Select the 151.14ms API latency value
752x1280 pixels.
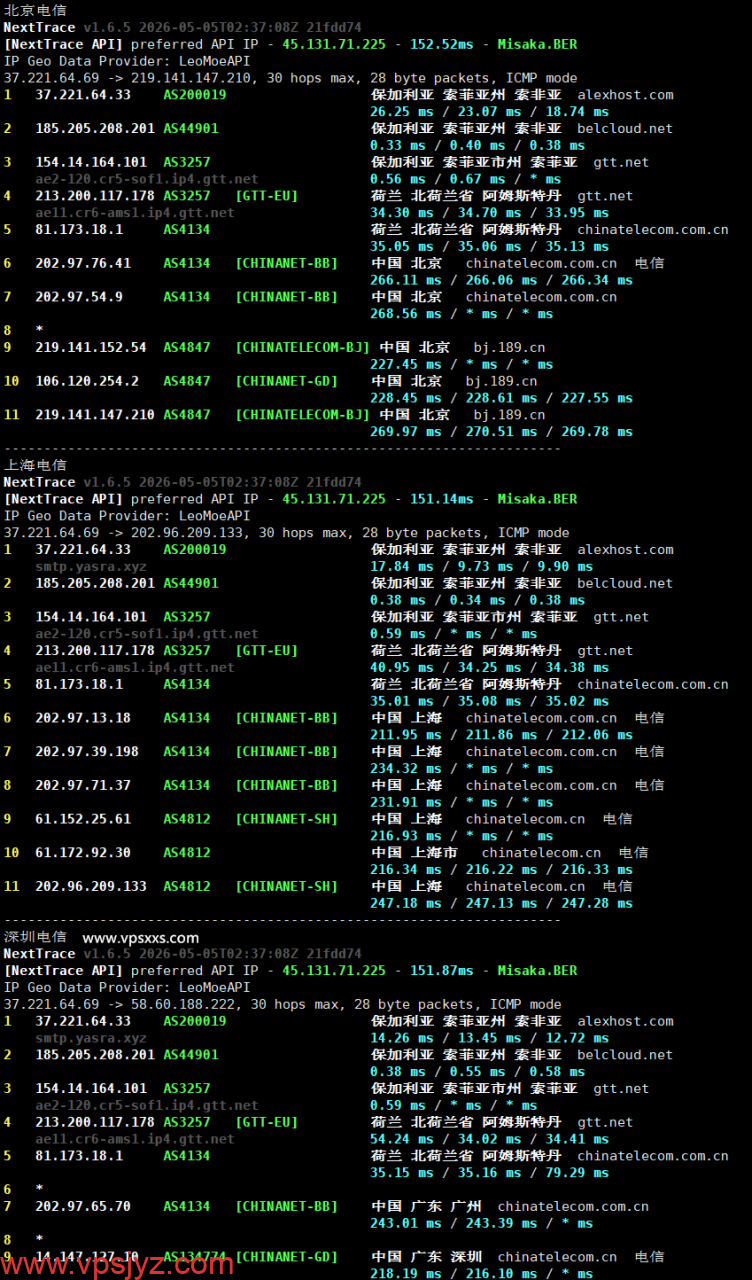tap(442, 499)
